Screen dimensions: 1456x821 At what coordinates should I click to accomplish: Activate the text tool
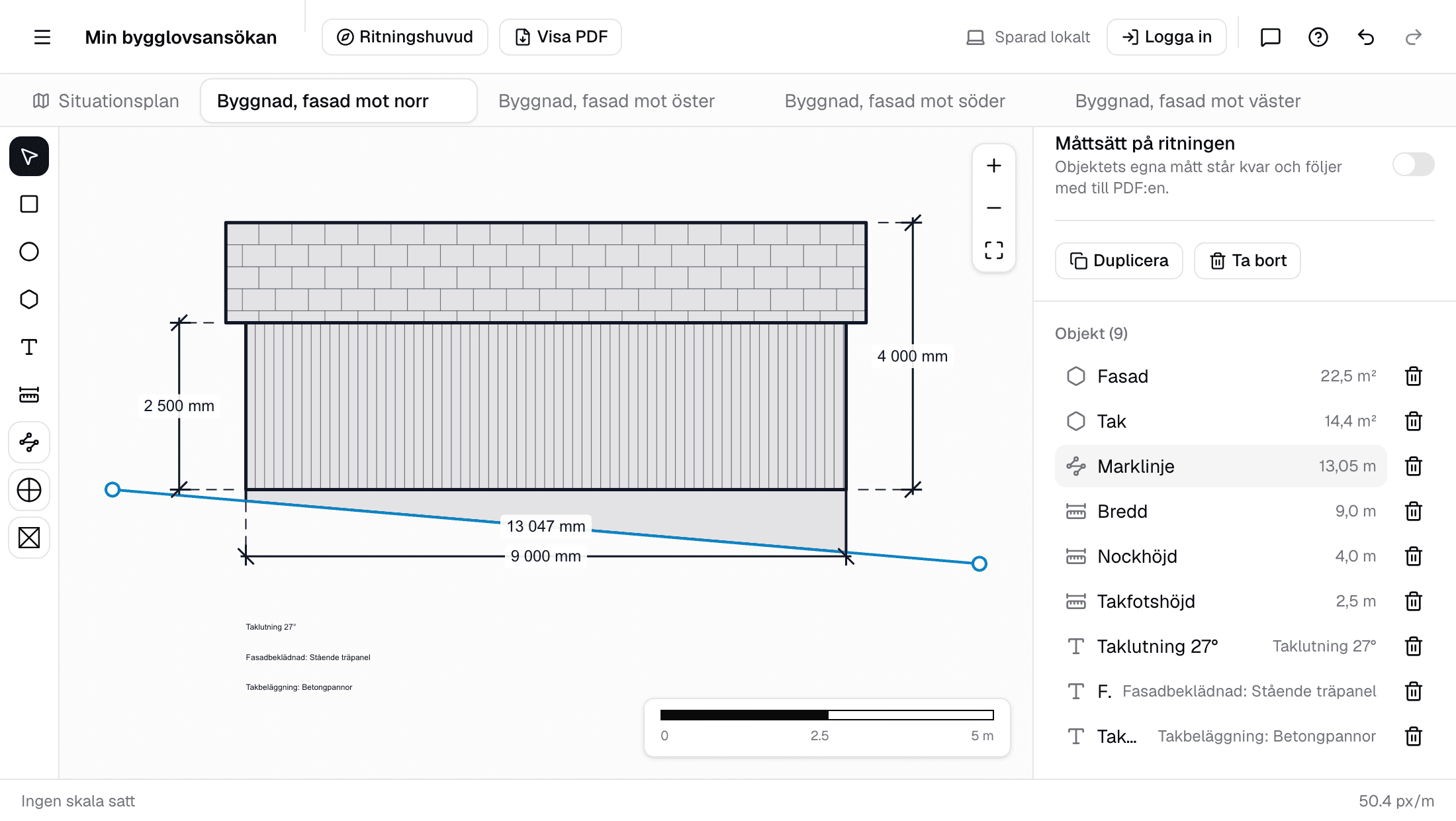pyautogui.click(x=29, y=347)
